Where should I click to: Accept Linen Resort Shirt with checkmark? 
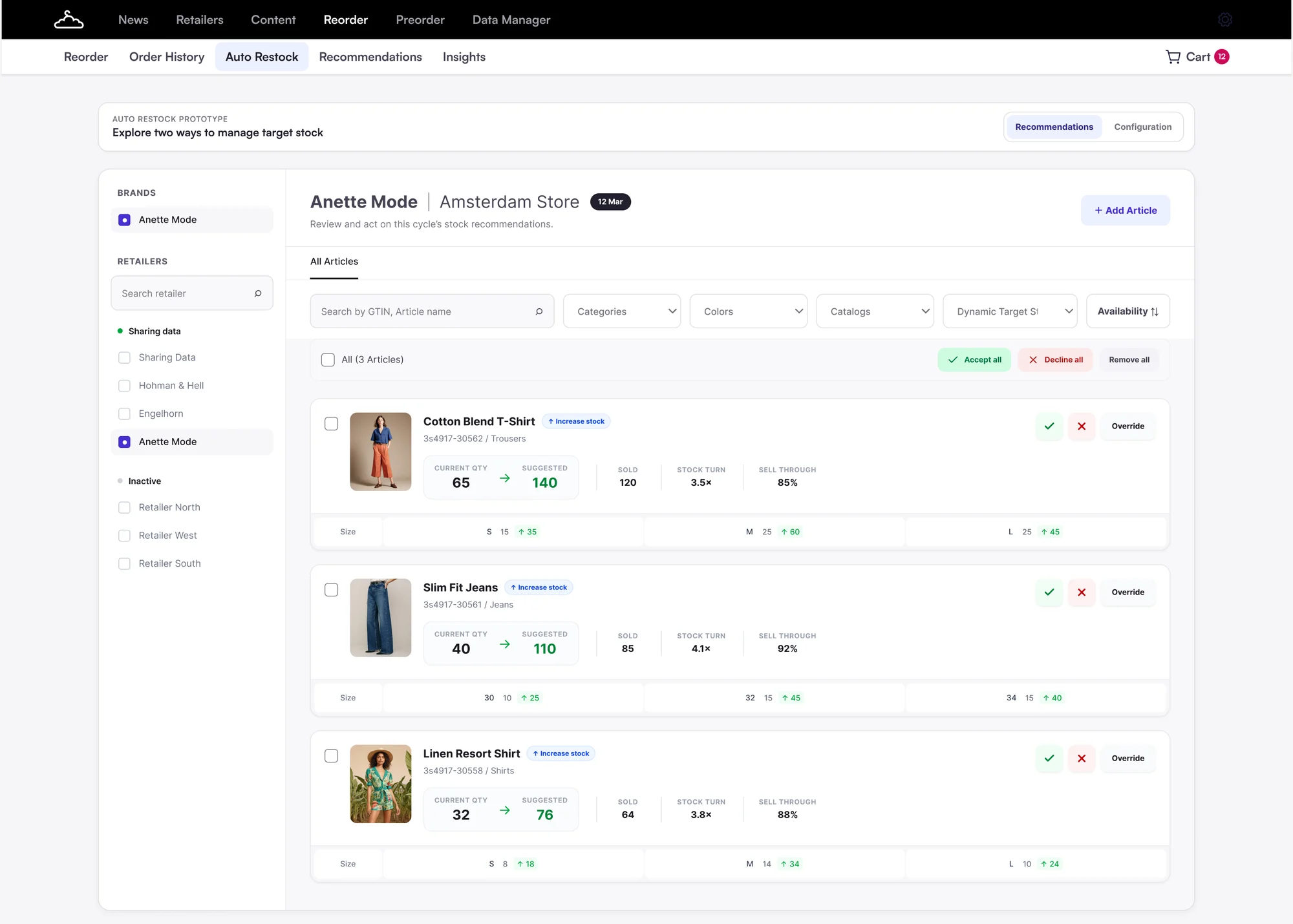coord(1049,759)
